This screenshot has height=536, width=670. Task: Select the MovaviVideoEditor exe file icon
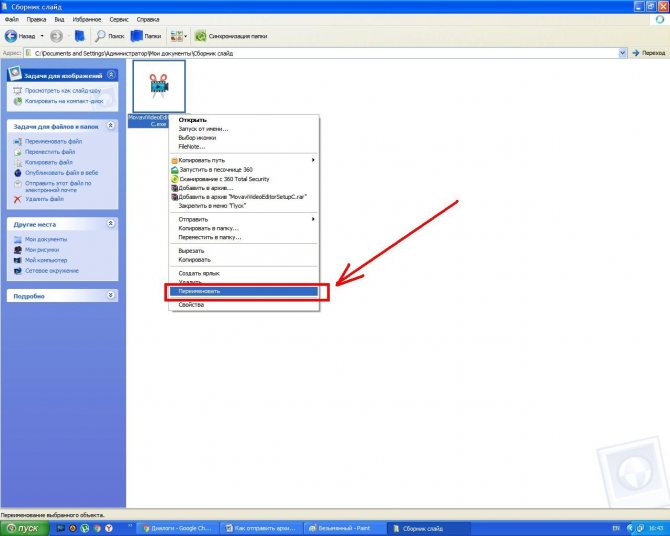click(x=158, y=87)
